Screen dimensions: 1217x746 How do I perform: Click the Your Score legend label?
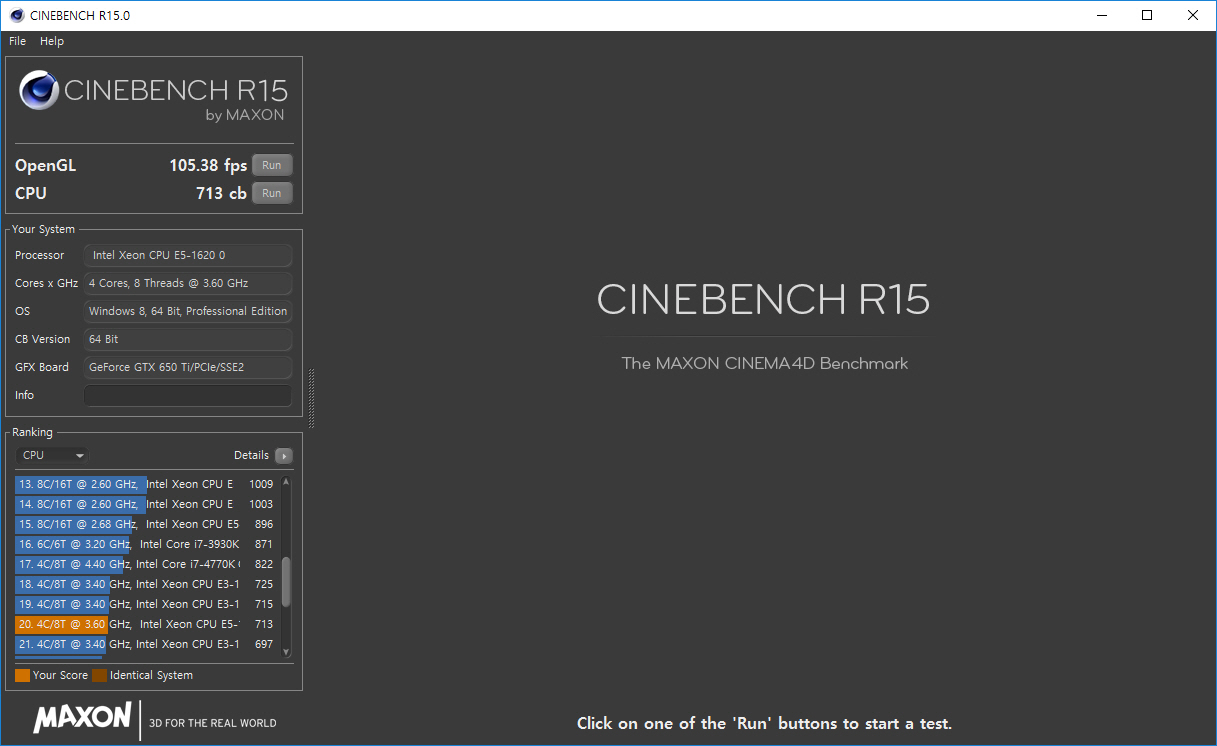60,676
